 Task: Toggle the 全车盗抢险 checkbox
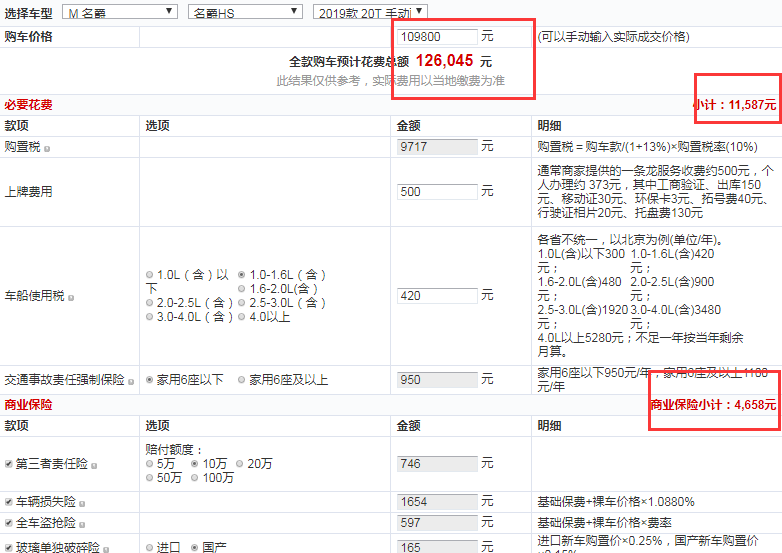coord(8,523)
